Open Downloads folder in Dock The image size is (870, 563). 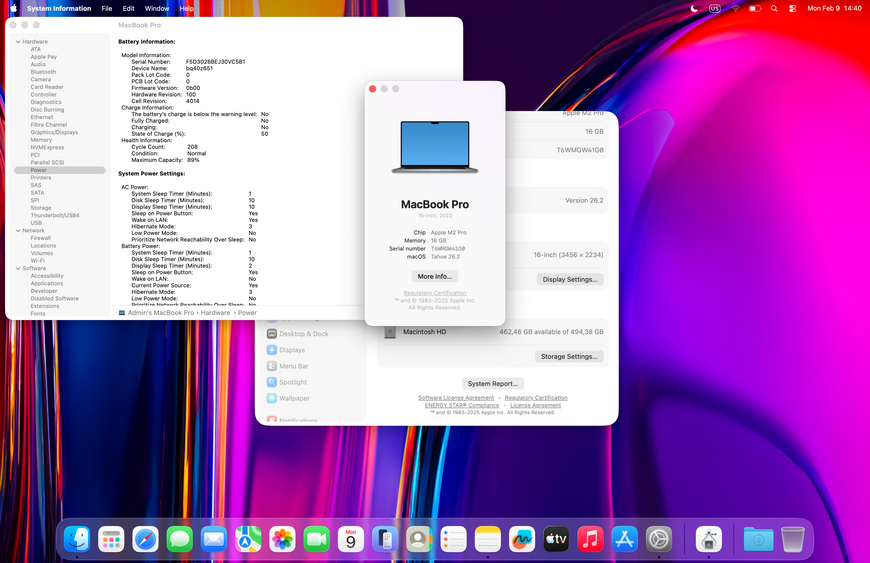(758, 539)
